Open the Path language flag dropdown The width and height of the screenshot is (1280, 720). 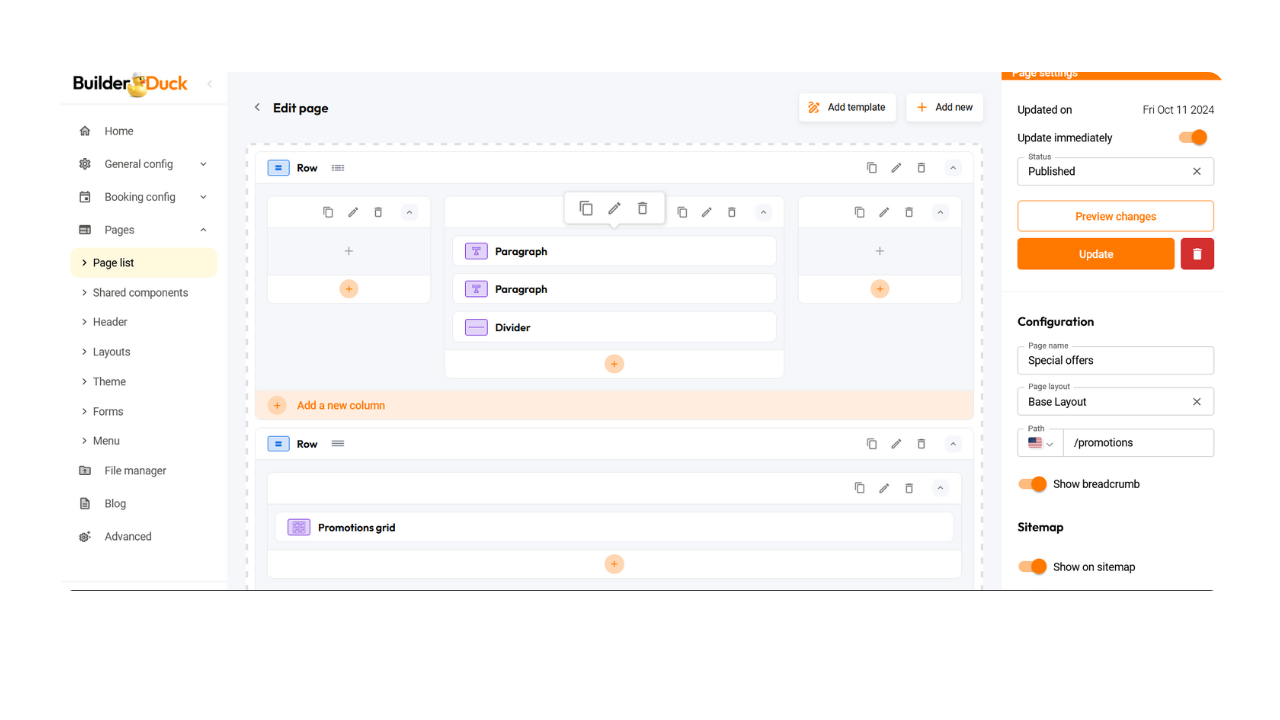click(1040, 443)
